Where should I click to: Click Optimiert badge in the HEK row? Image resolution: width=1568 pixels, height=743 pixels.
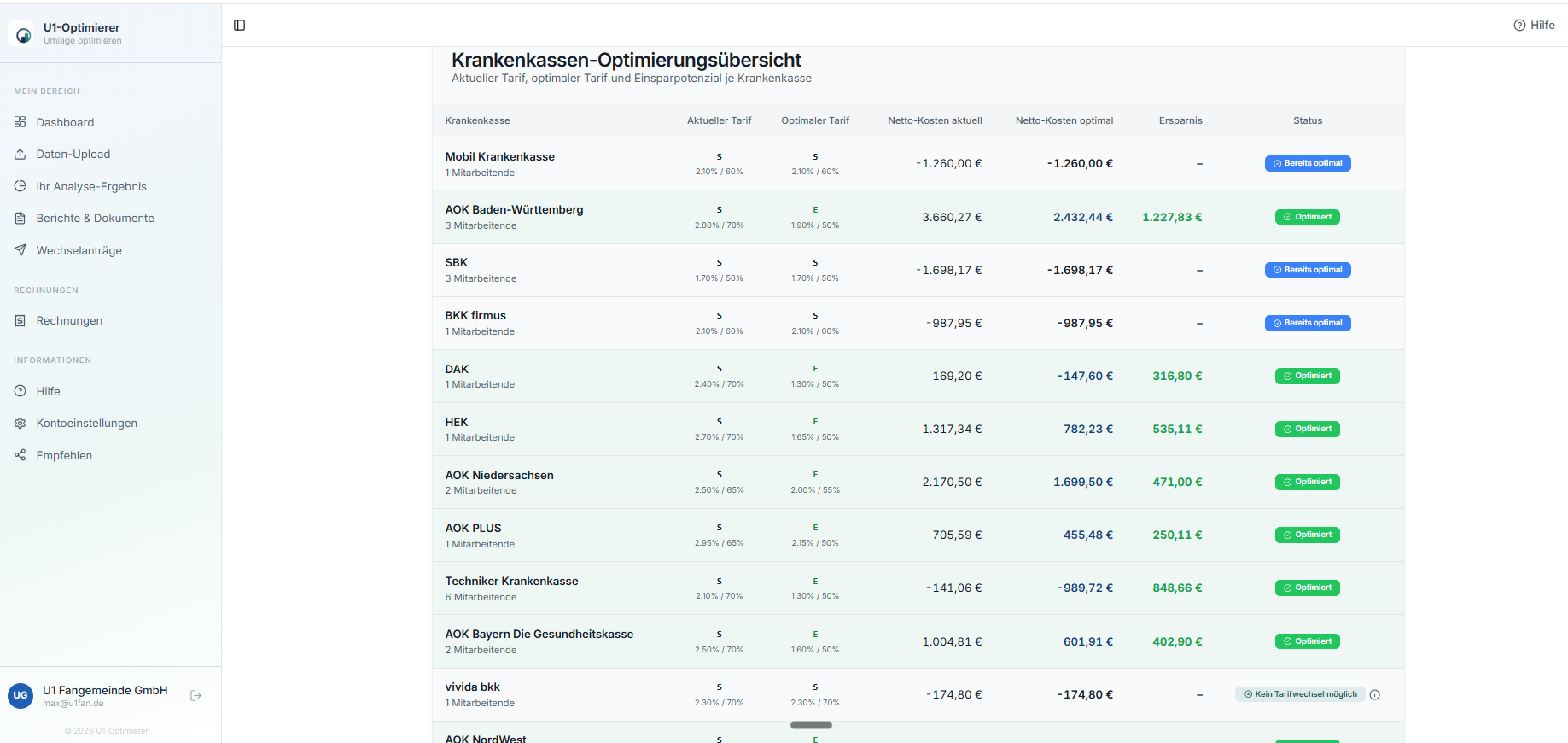point(1308,429)
